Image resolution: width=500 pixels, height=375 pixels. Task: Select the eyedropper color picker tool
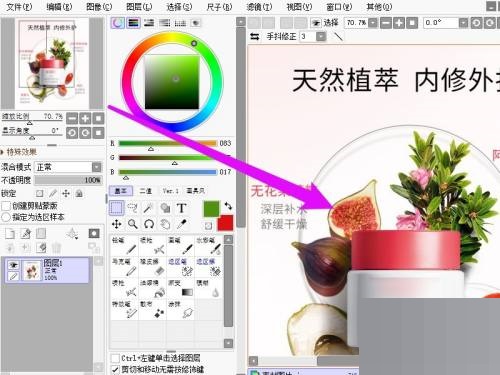pos(181,224)
